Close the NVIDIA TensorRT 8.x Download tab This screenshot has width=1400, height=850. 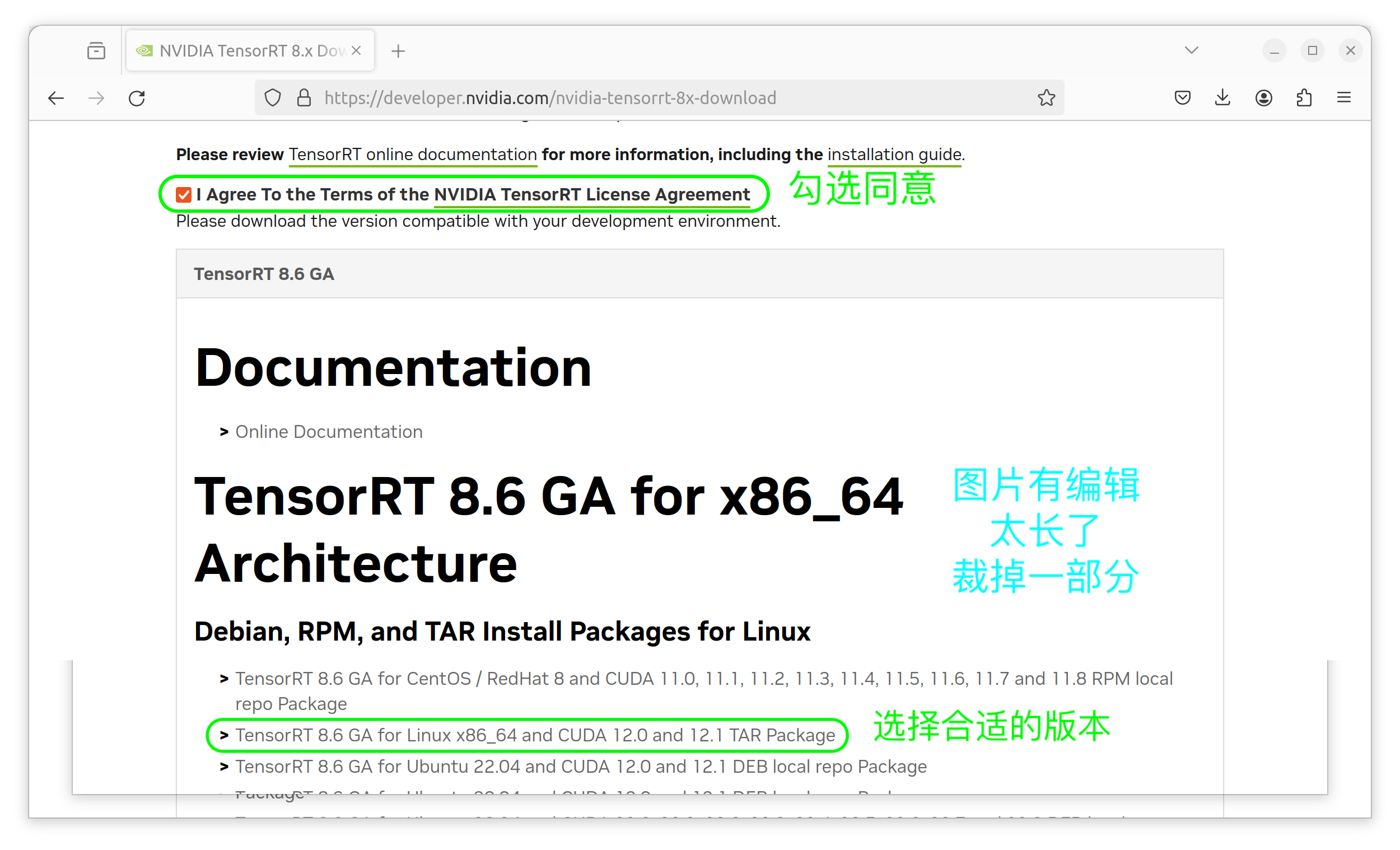[x=356, y=50]
